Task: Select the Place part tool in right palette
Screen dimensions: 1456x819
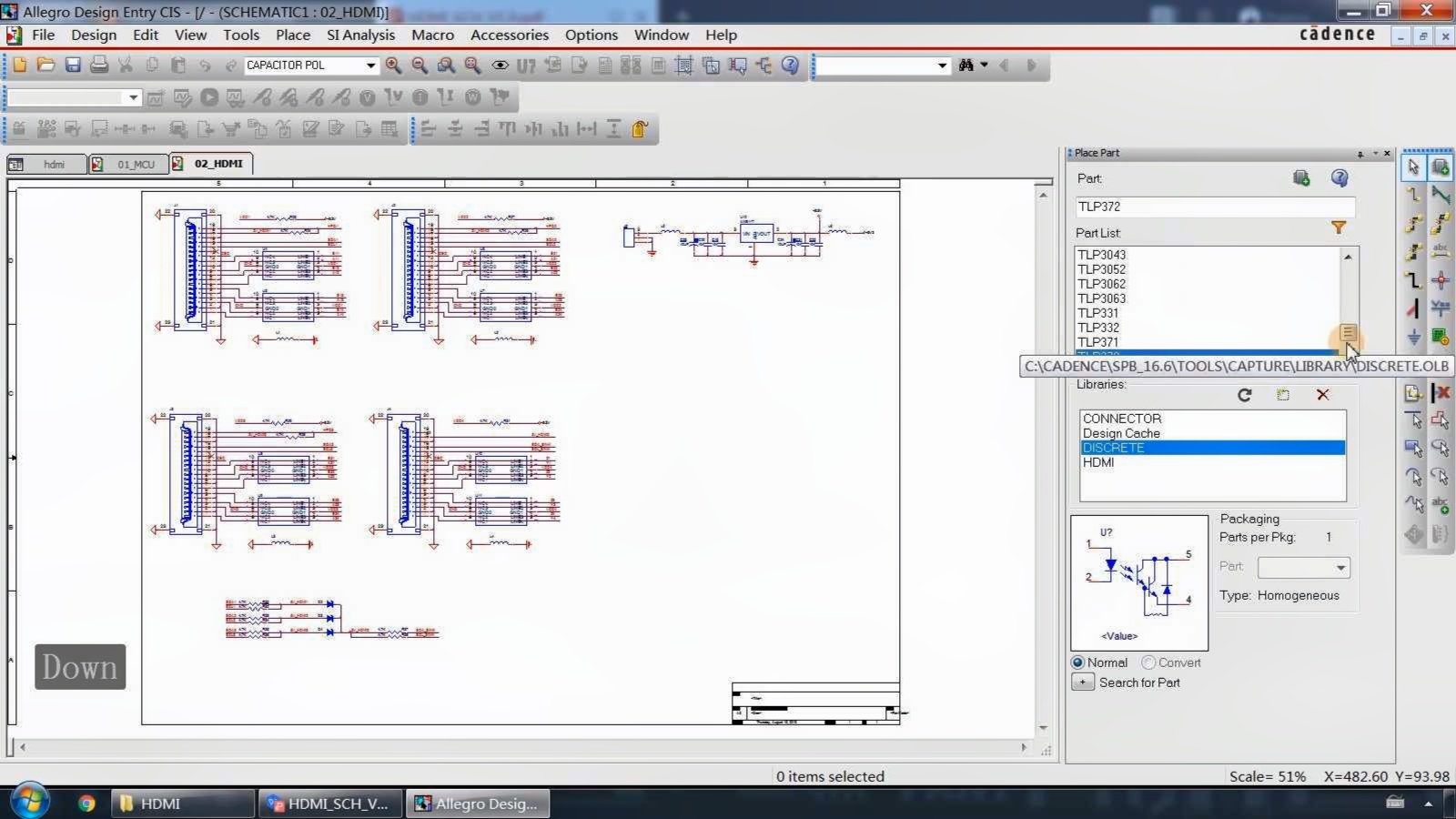Action: (x=1441, y=167)
